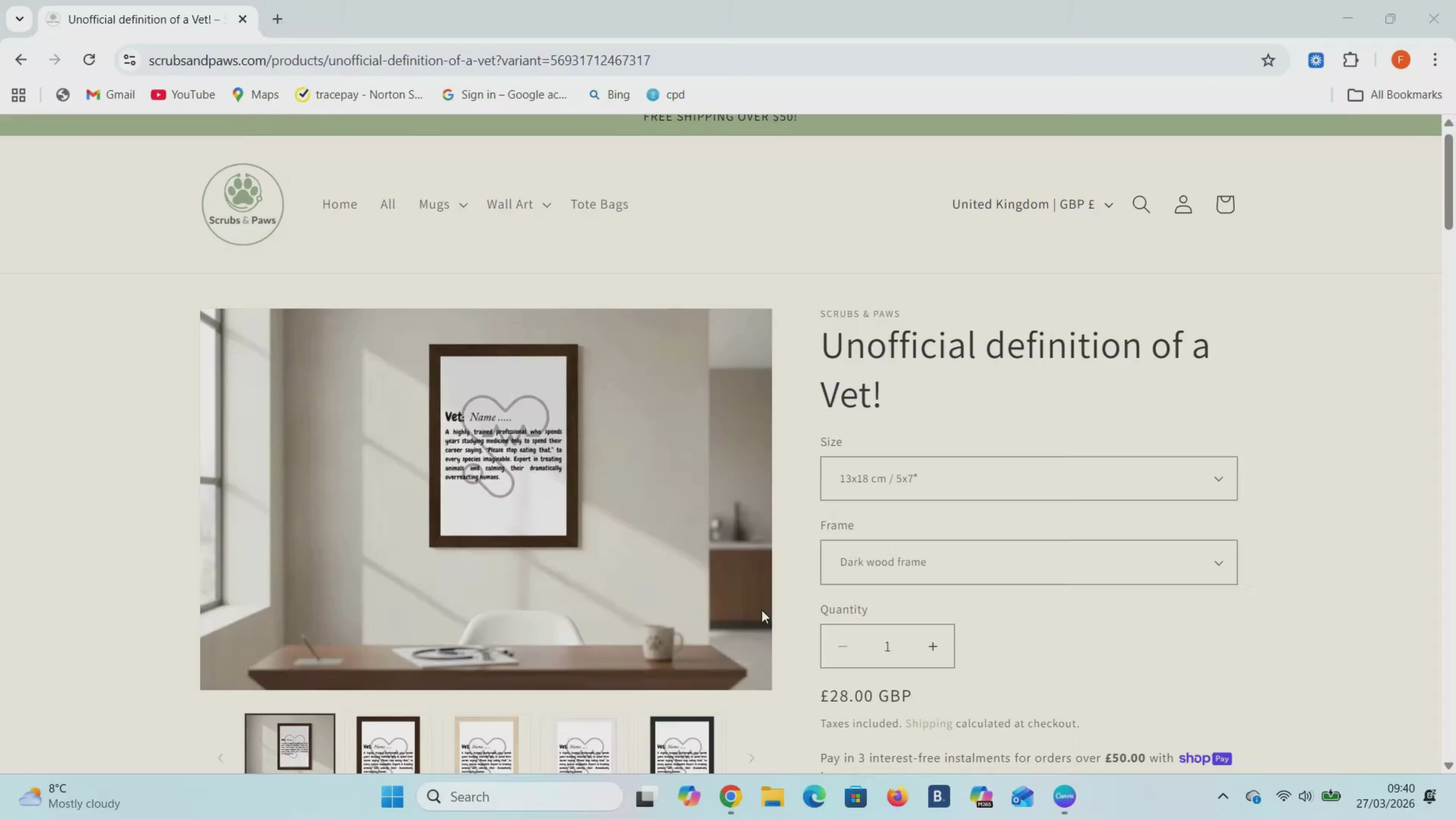This screenshot has height=819, width=1456.
Task: Open the apps grid in bookmarks bar
Action: point(19,95)
